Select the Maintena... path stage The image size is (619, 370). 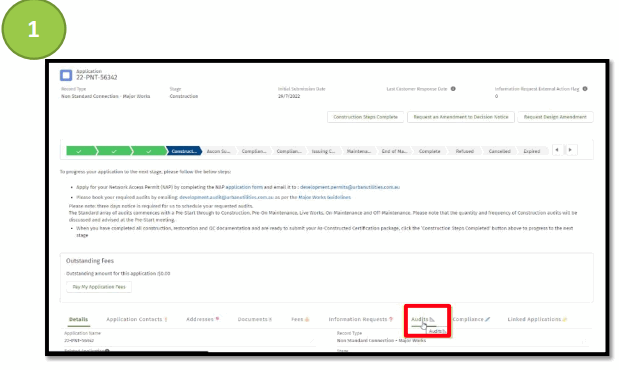[x=358, y=151]
